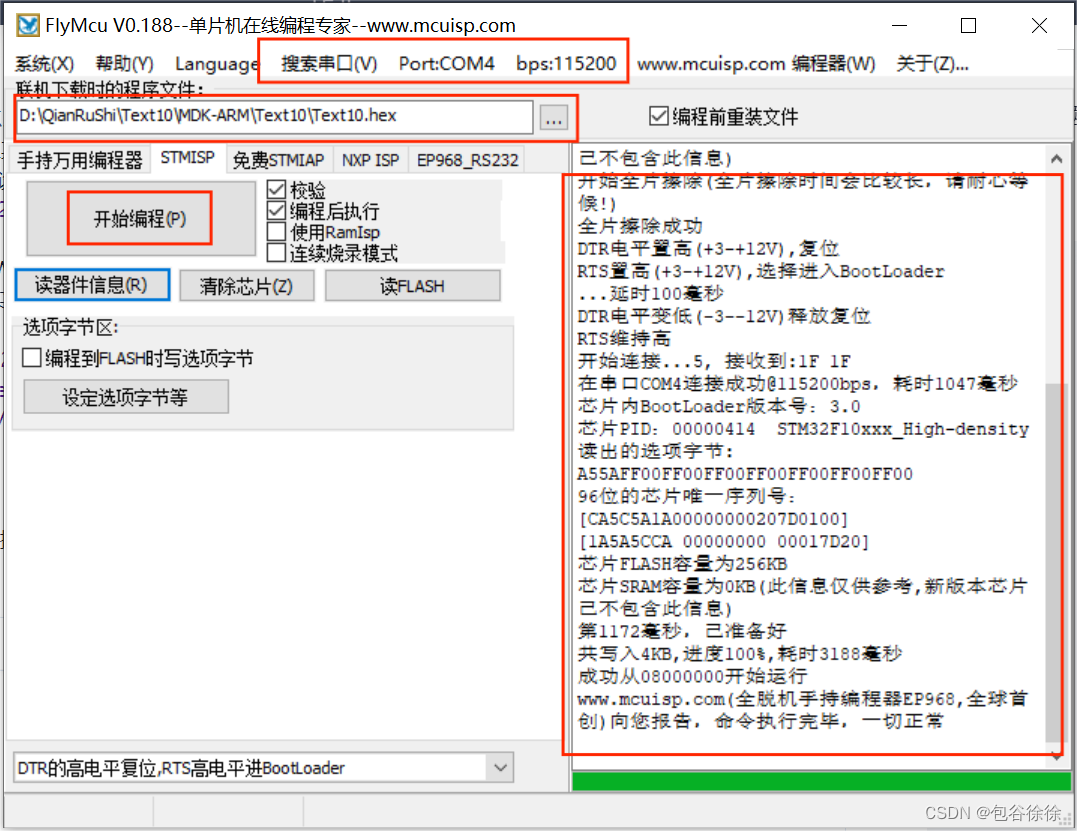The image size is (1077, 831).
Task: Click log line '[1A5A5CCA 00000000 00017D20]'
Action: tap(723, 541)
